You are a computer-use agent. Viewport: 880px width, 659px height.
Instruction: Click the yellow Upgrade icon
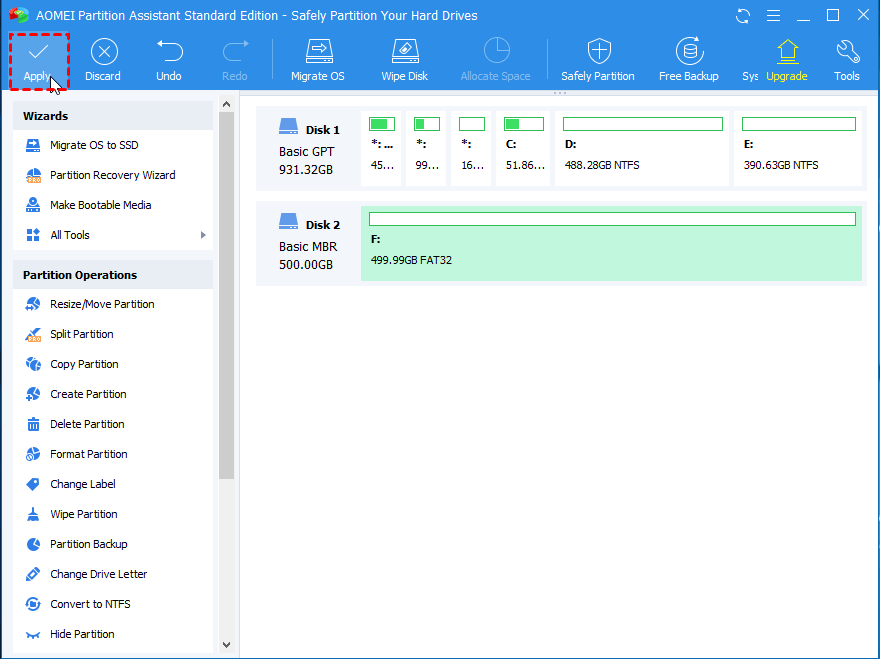click(x=787, y=60)
